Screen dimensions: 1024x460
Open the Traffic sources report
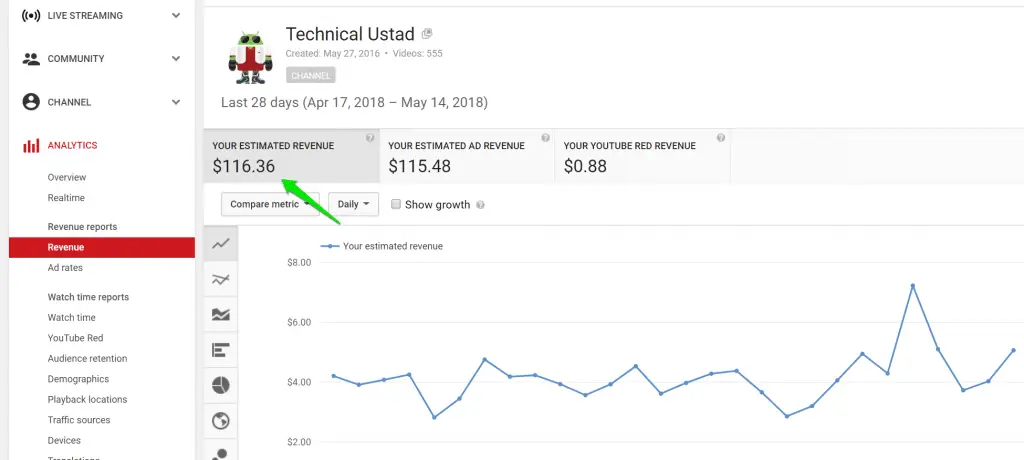coord(79,419)
